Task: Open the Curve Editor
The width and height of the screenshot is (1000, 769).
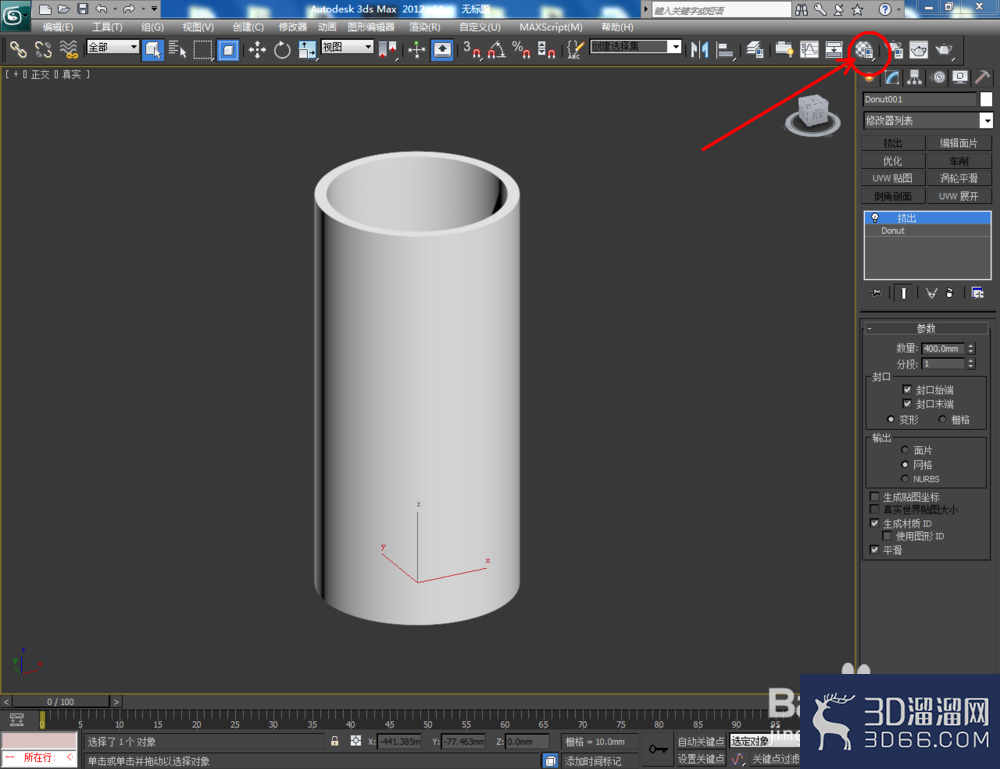Action: pyautogui.click(x=809, y=50)
